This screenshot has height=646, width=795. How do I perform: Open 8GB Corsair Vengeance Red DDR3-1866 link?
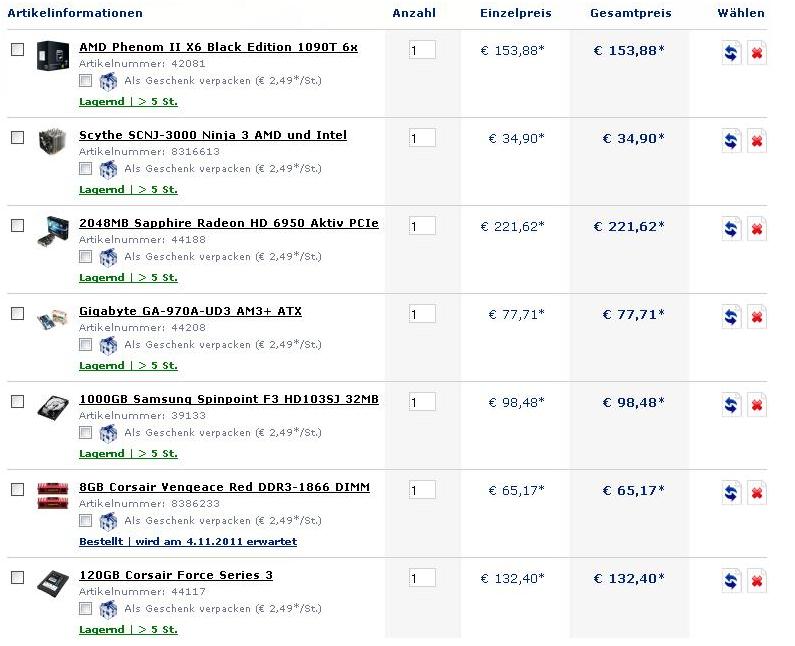pos(224,487)
